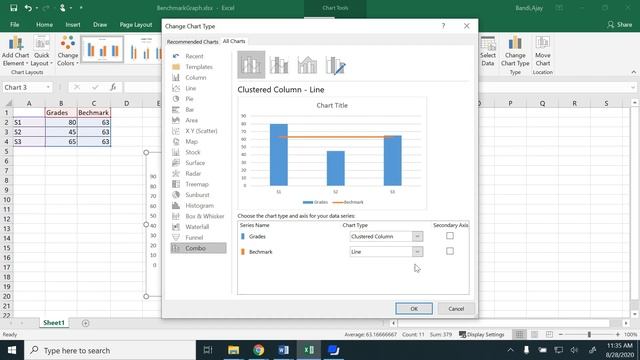This screenshot has width=640, height=360.
Task: Open the Page Layout ribbon tab
Action: point(136,24)
